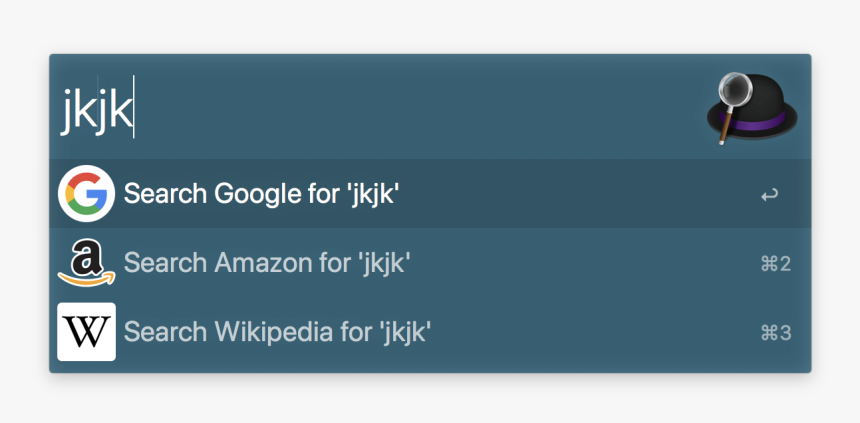Click the ⌘2 shortcut hint
This screenshot has width=860, height=423.
776,264
